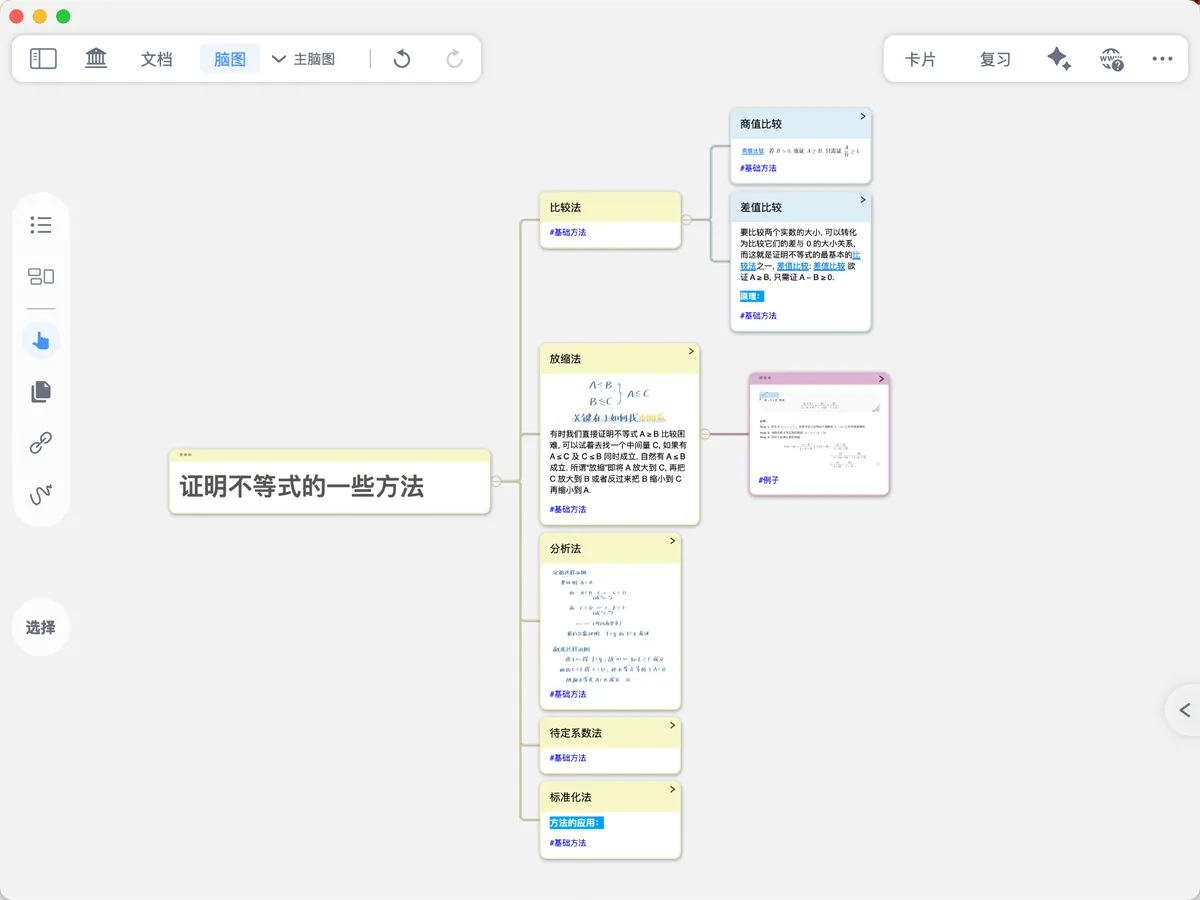Click the copy cards icon

pyautogui.click(x=41, y=391)
